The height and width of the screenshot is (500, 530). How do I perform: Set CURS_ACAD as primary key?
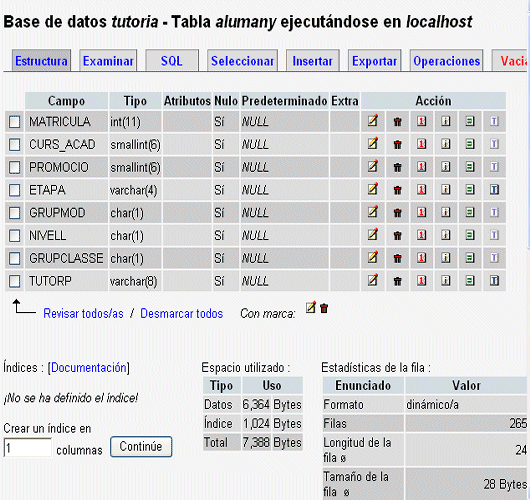coord(421,144)
